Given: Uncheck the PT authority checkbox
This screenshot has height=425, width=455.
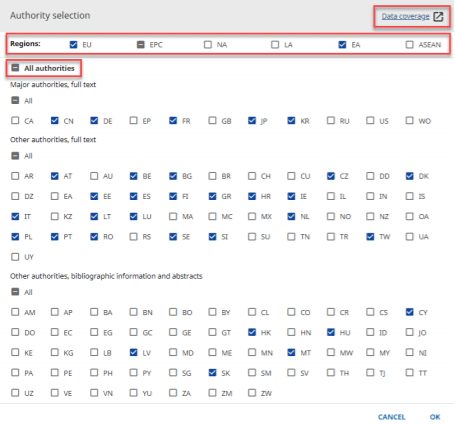Looking at the screenshot, I should 55,236.
